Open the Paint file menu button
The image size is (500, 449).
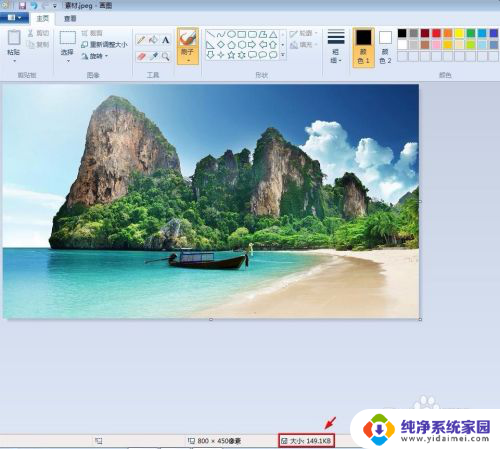coord(14,17)
